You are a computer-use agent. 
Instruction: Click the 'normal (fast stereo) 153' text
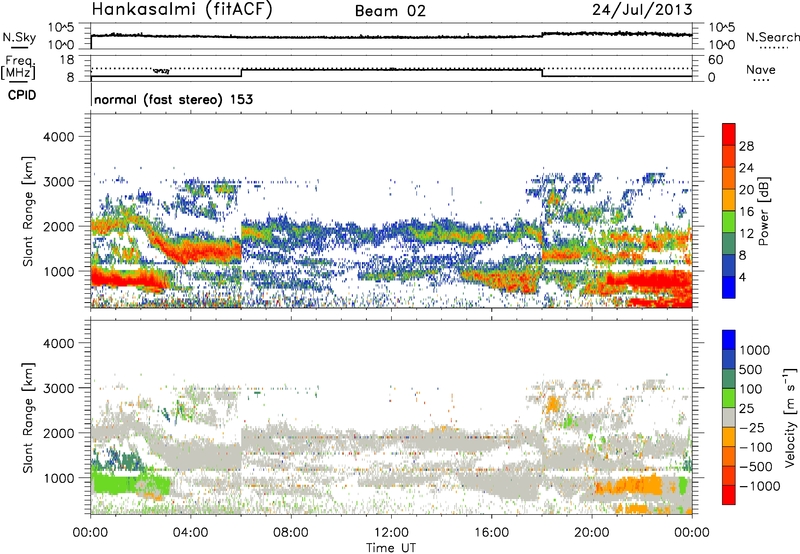(x=173, y=99)
